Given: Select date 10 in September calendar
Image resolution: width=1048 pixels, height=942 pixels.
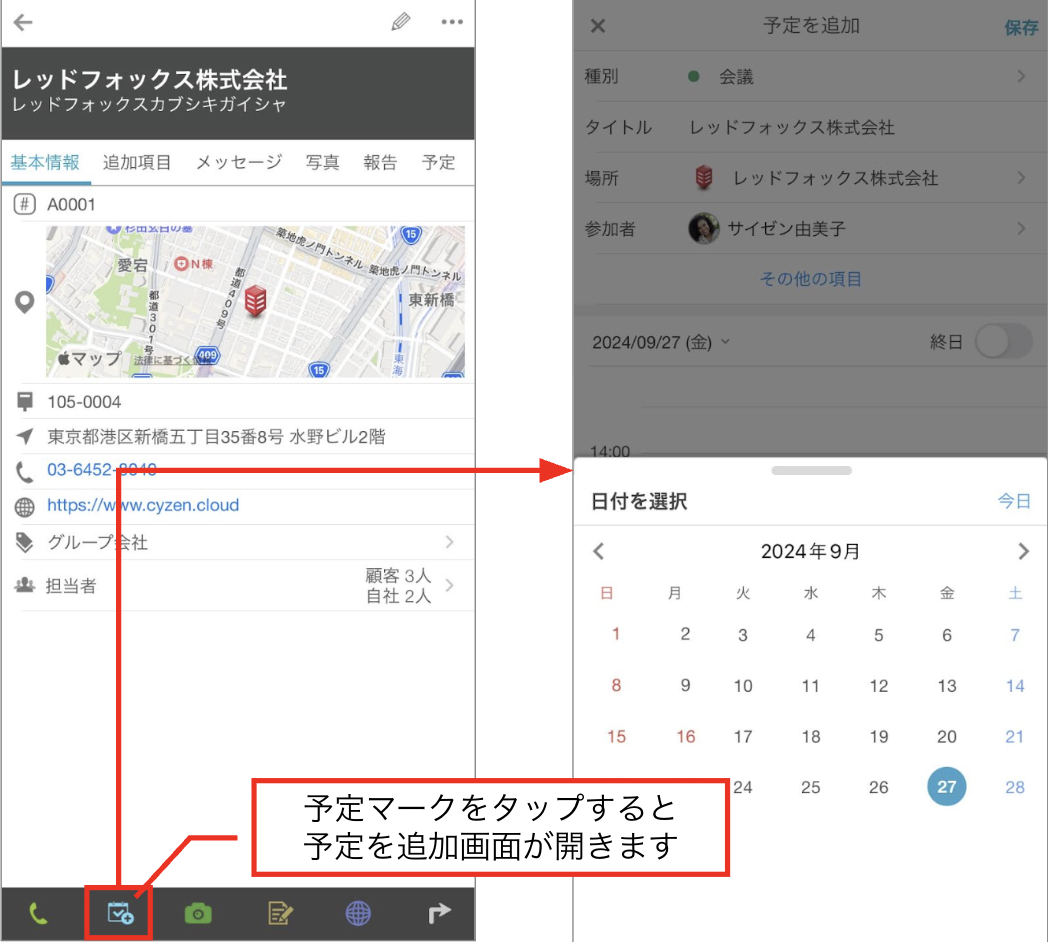Looking at the screenshot, I should pos(743,686).
